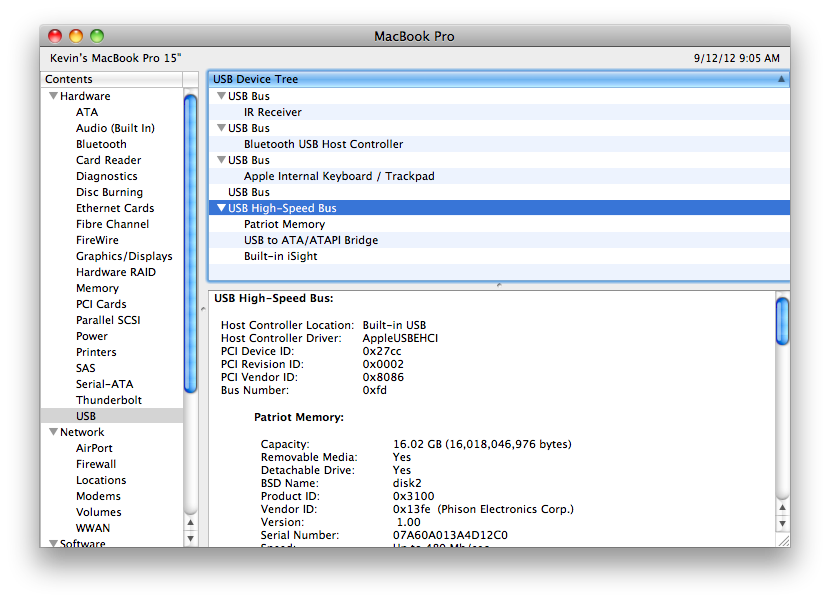This screenshot has height=602, width=830.
Task: Click sidebar scroll down arrow
Action: [x=191, y=538]
